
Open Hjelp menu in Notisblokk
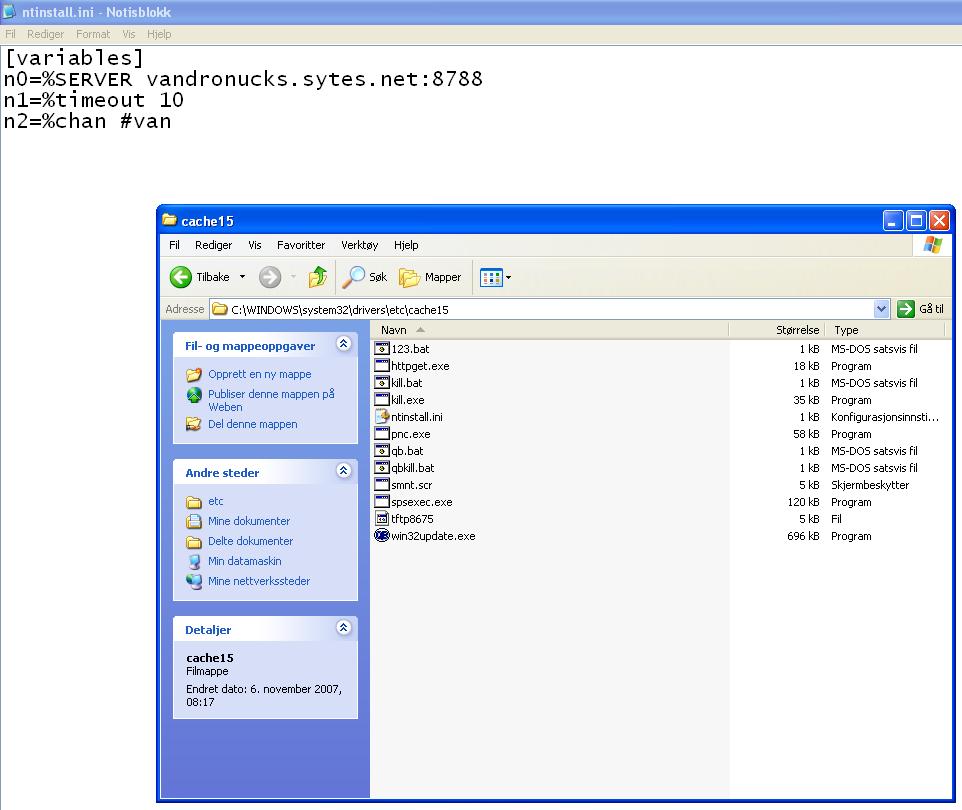point(159,34)
